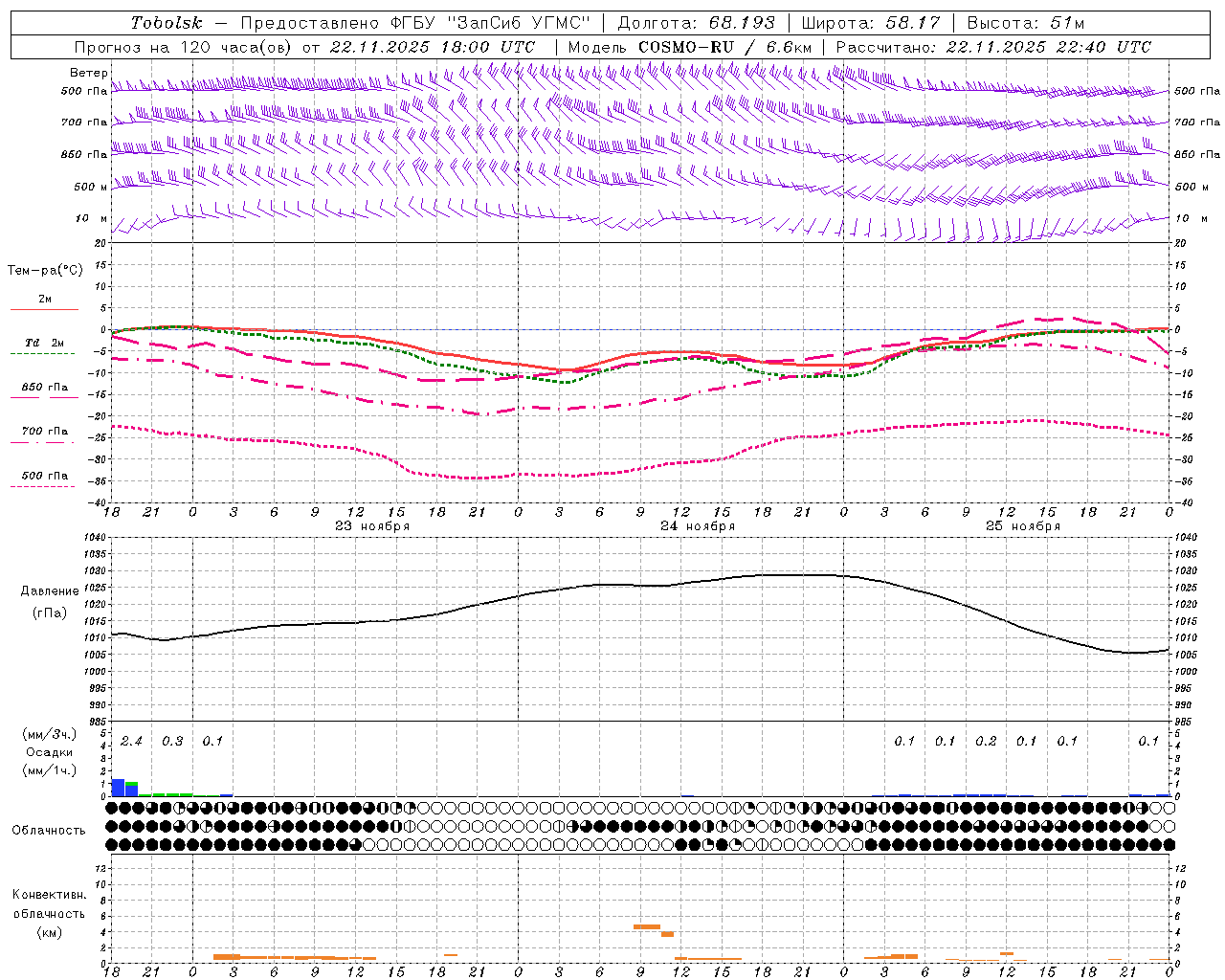This screenshot has width=1225, height=980.
Task: Click the '700 гПа' dash-dot legend line sample
Action: click(x=42, y=442)
